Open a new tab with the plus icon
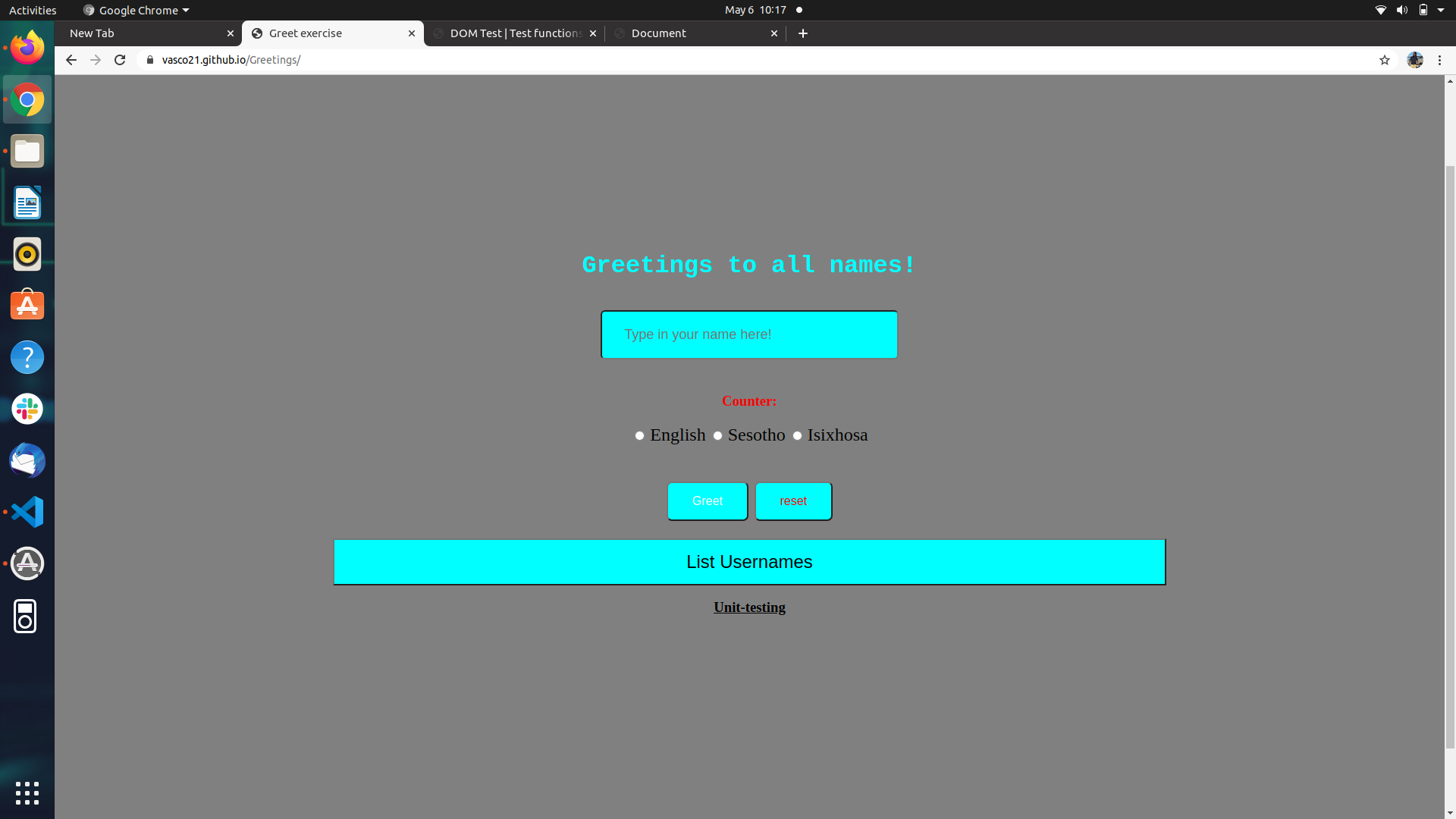This screenshot has height=819, width=1456. (803, 33)
